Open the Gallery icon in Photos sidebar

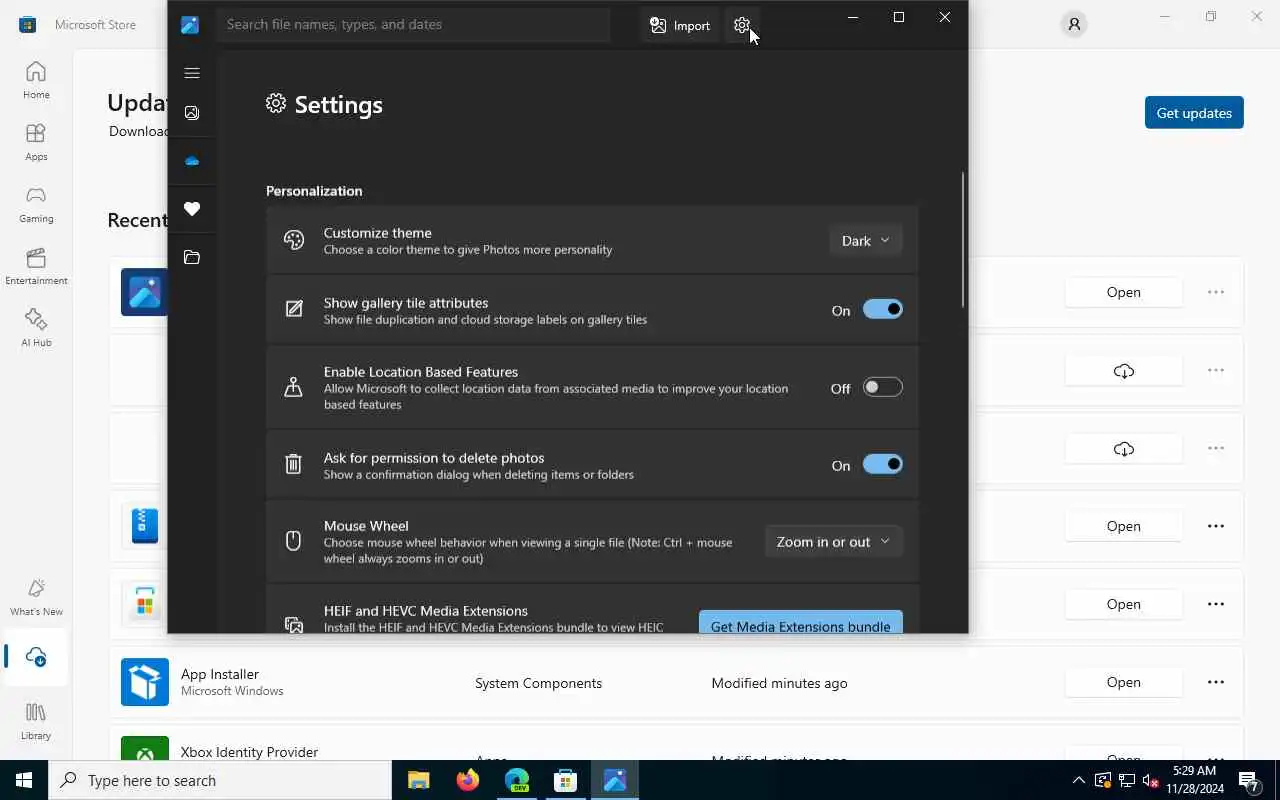pos(192,113)
